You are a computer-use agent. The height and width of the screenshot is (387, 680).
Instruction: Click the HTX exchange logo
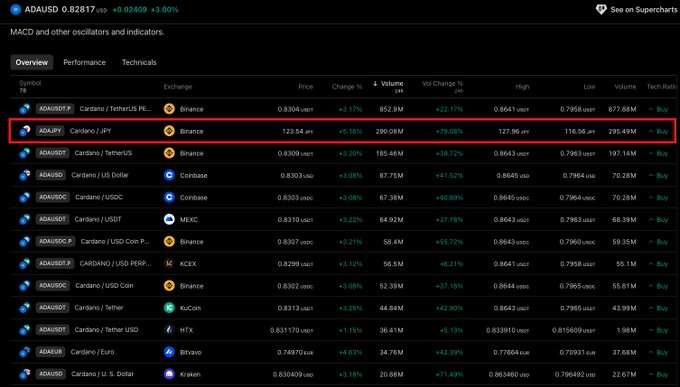click(169, 330)
